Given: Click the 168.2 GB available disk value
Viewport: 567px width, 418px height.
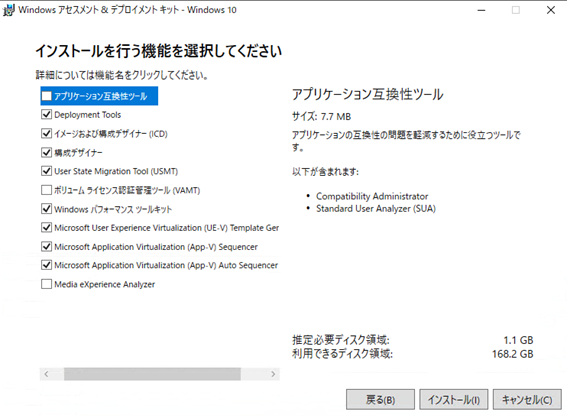Looking at the screenshot, I should tap(513, 354).
